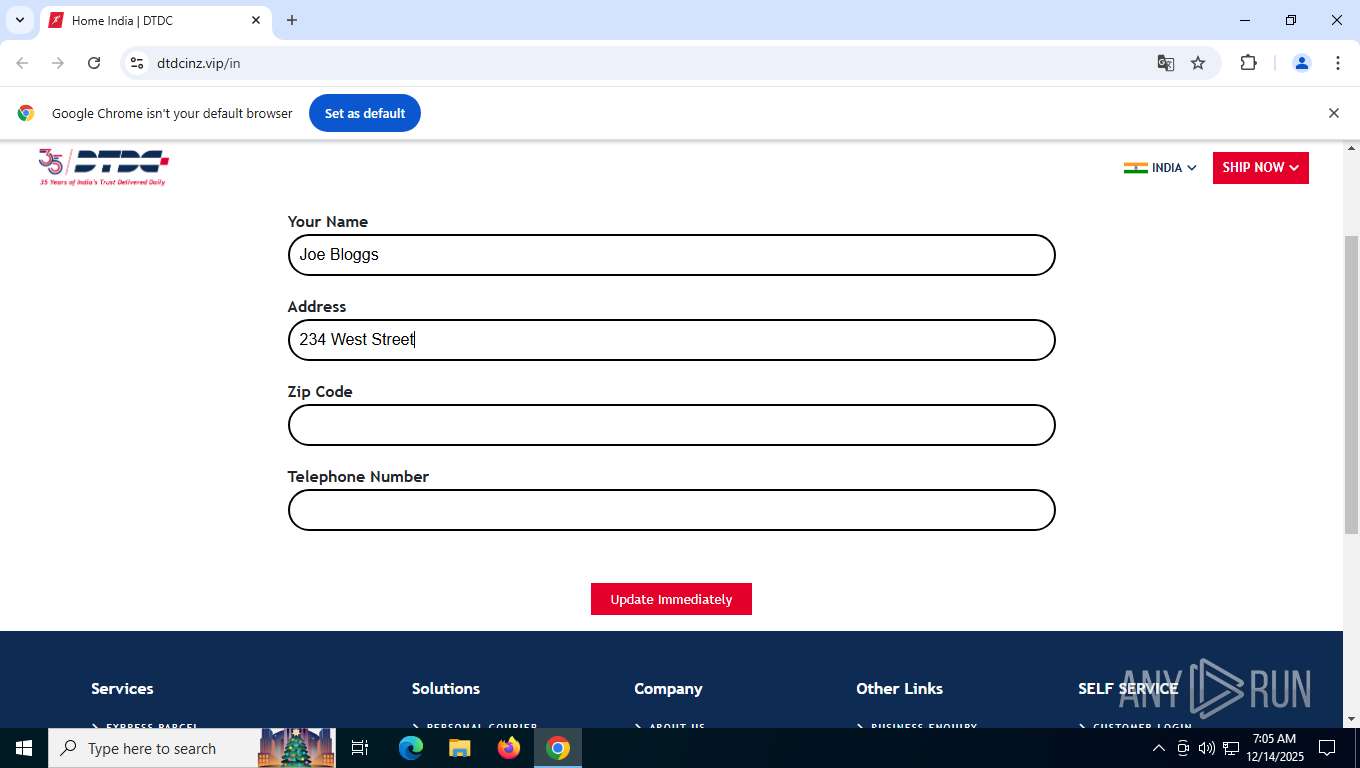Viewport: 1360px width, 768px height.
Task: Click the address bar showing dtdcinz.vip/in
Action: [640, 63]
